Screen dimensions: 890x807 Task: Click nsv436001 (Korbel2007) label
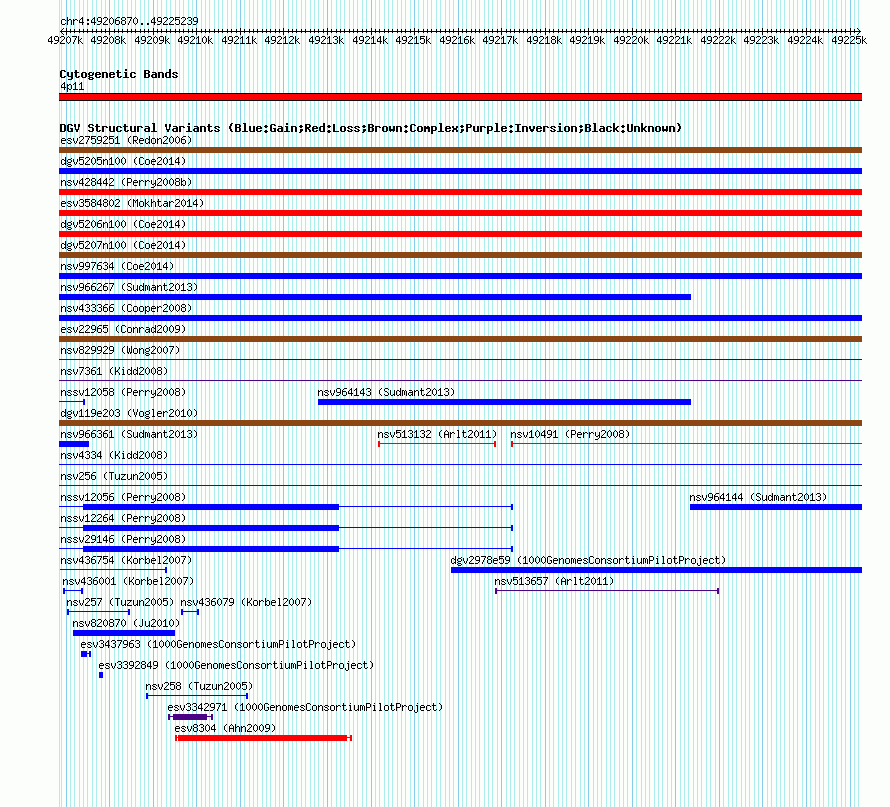tap(128, 581)
